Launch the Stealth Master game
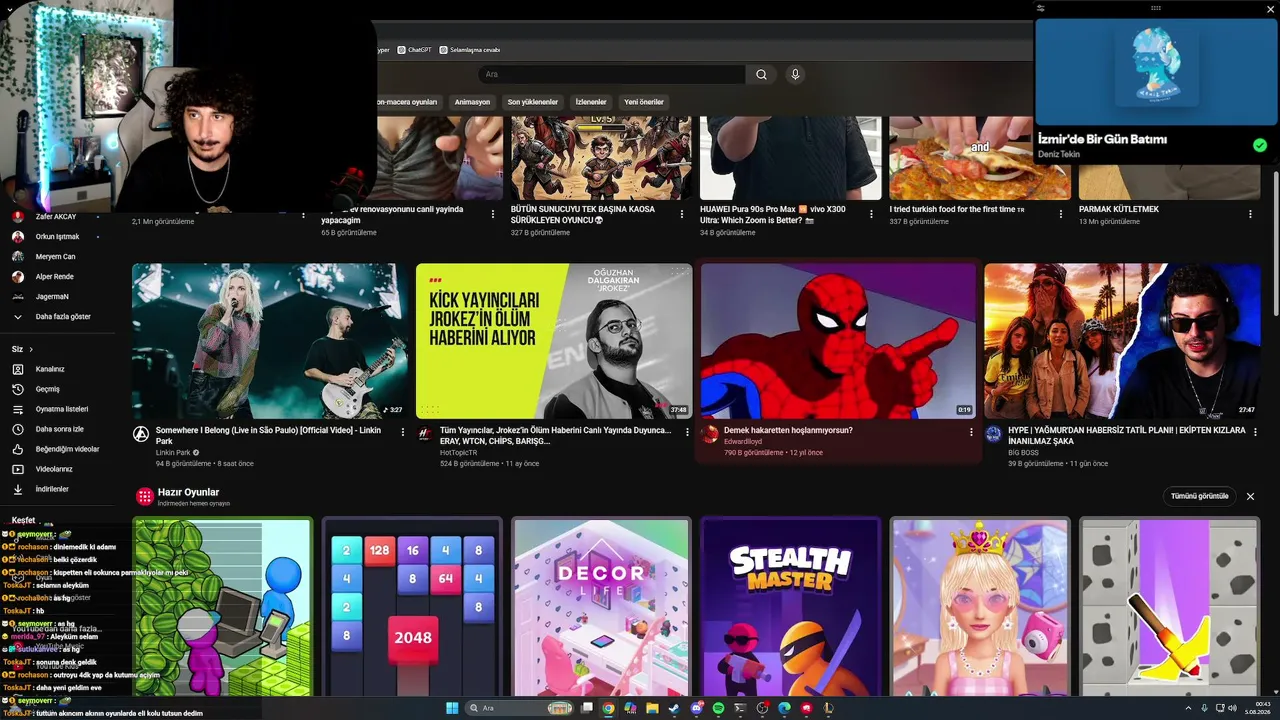This screenshot has width=1280, height=720. click(x=791, y=606)
